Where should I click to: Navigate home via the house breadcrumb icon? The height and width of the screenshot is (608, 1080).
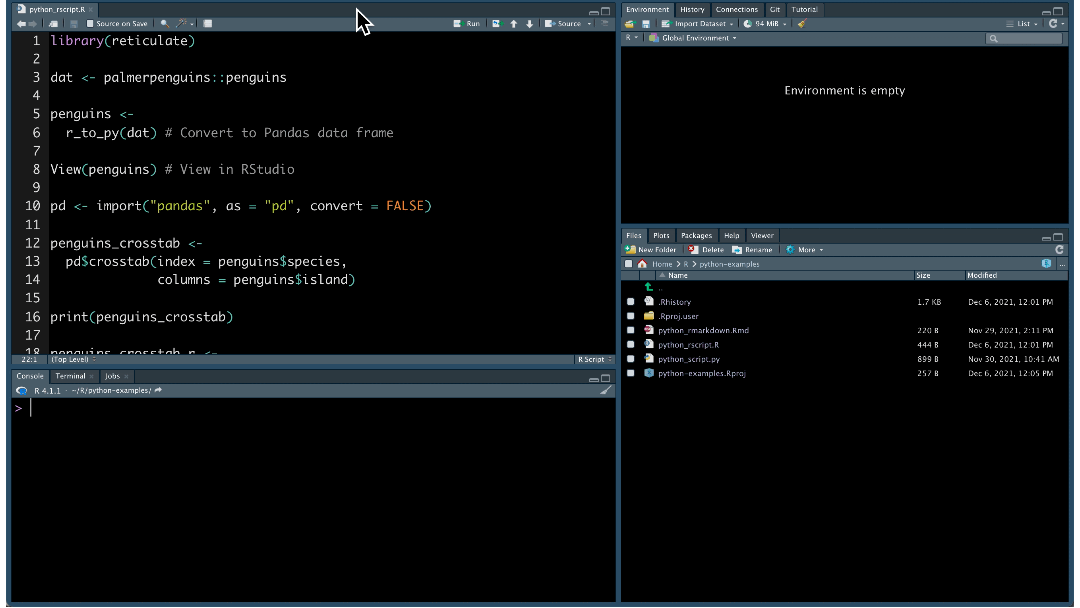(643, 264)
